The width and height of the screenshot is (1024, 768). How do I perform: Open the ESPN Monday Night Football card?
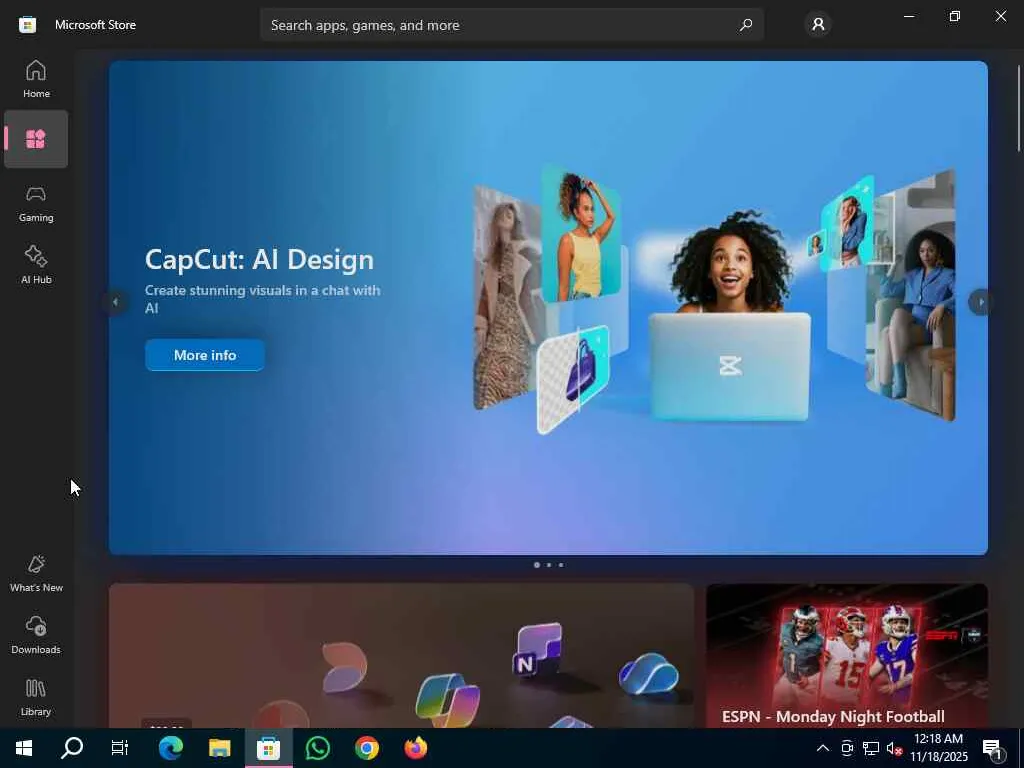(846, 656)
